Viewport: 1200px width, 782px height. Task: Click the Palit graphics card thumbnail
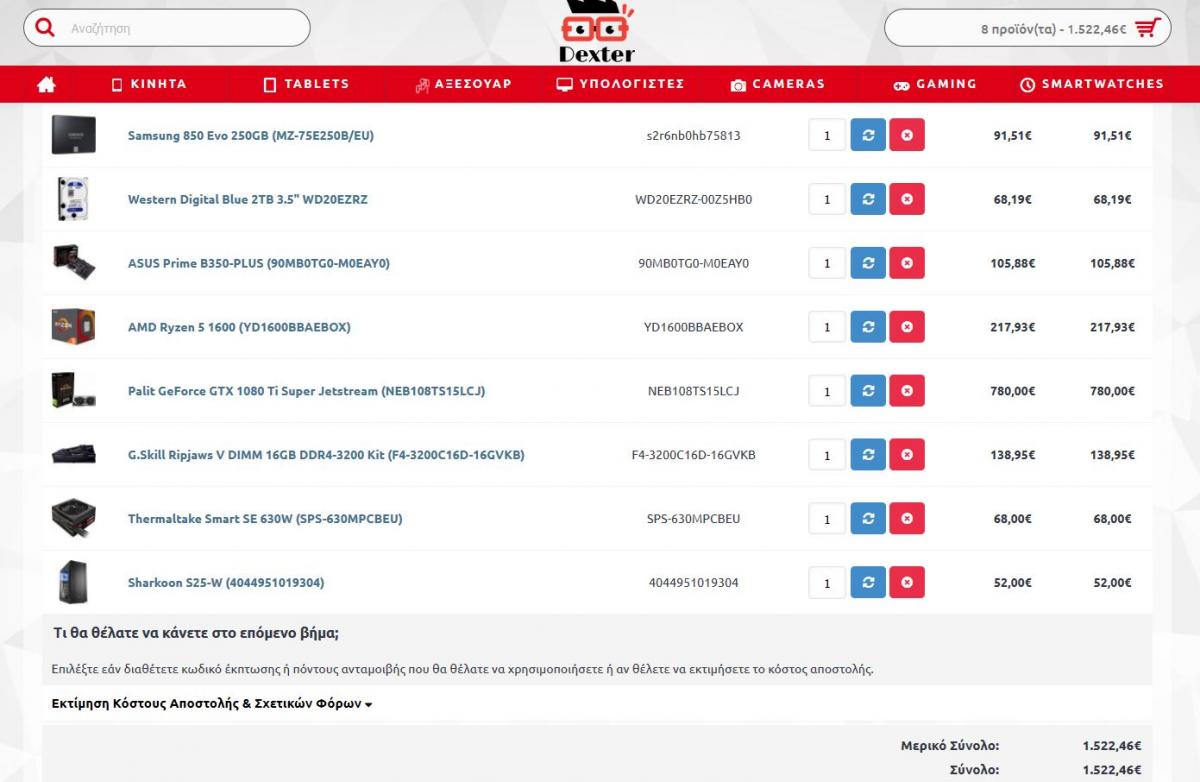[73, 391]
